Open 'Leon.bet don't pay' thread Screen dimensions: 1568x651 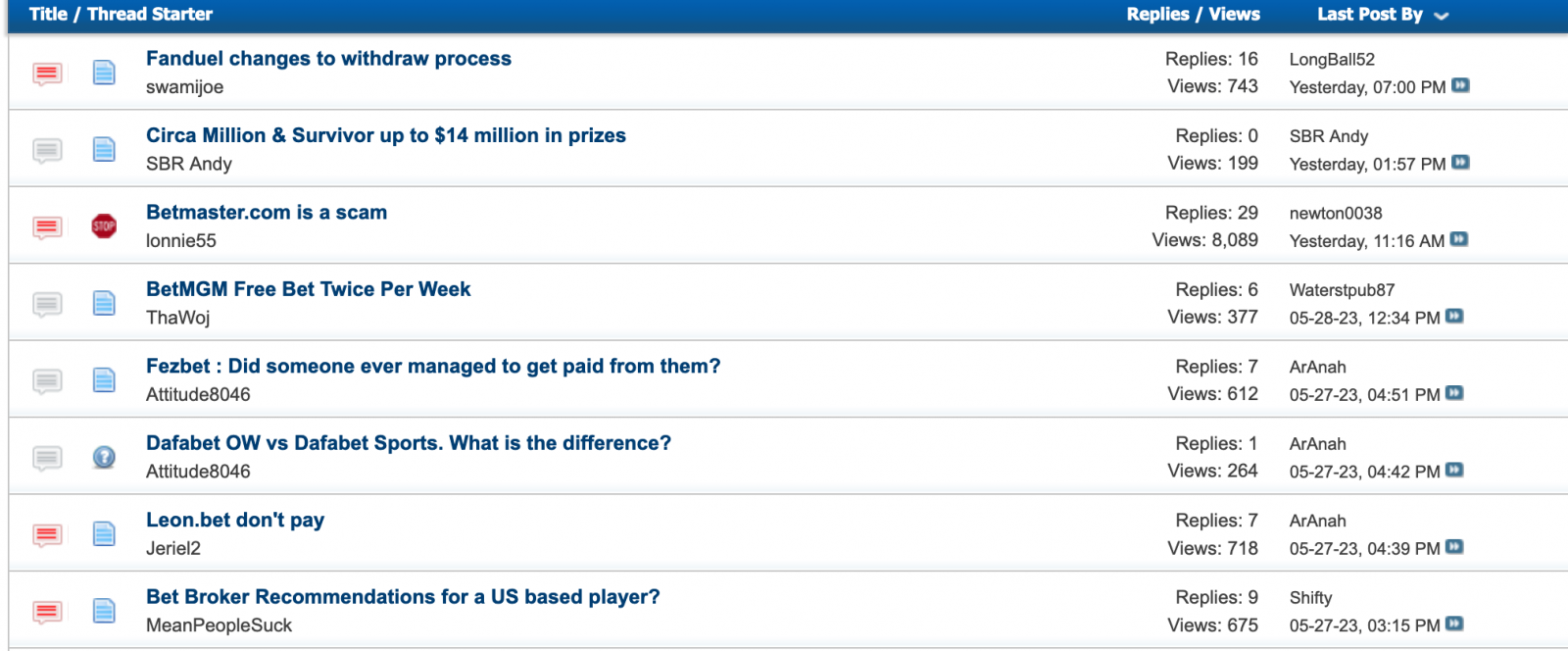235,520
